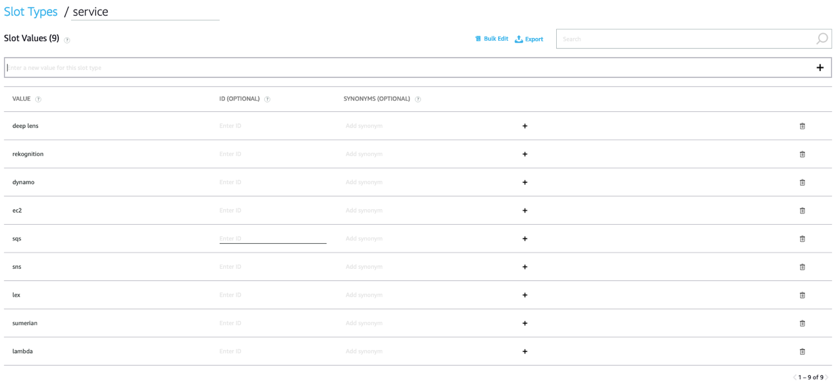Delete the sumerian slot value
The width and height of the screenshot is (835, 385).
click(x=802, y=323)
